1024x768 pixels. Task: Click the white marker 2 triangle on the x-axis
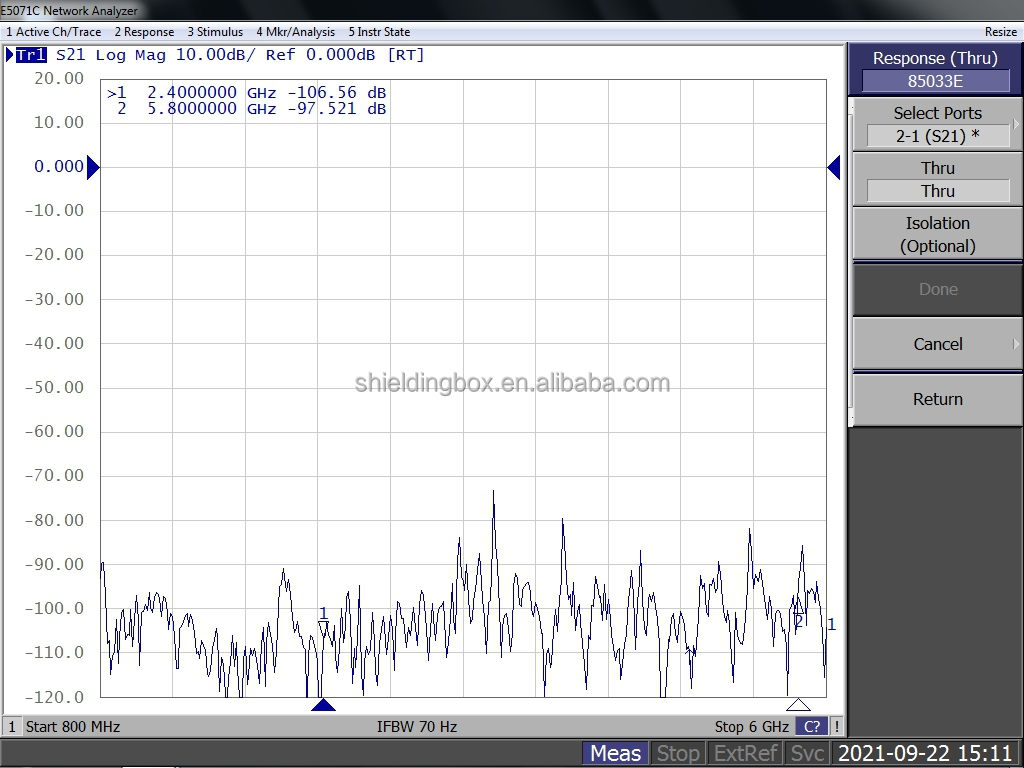pyautogui.click(x=798, y=705)
